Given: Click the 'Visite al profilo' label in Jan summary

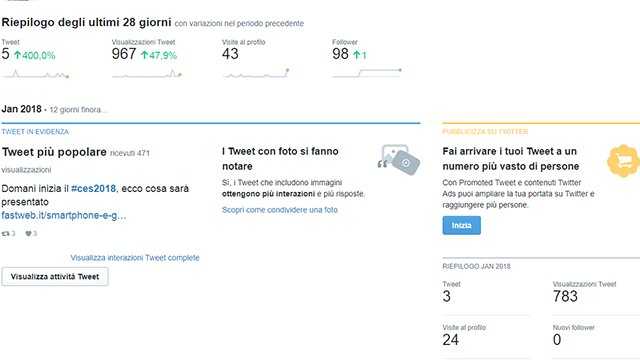Looking at the screenshot, I should coord(464,327).
